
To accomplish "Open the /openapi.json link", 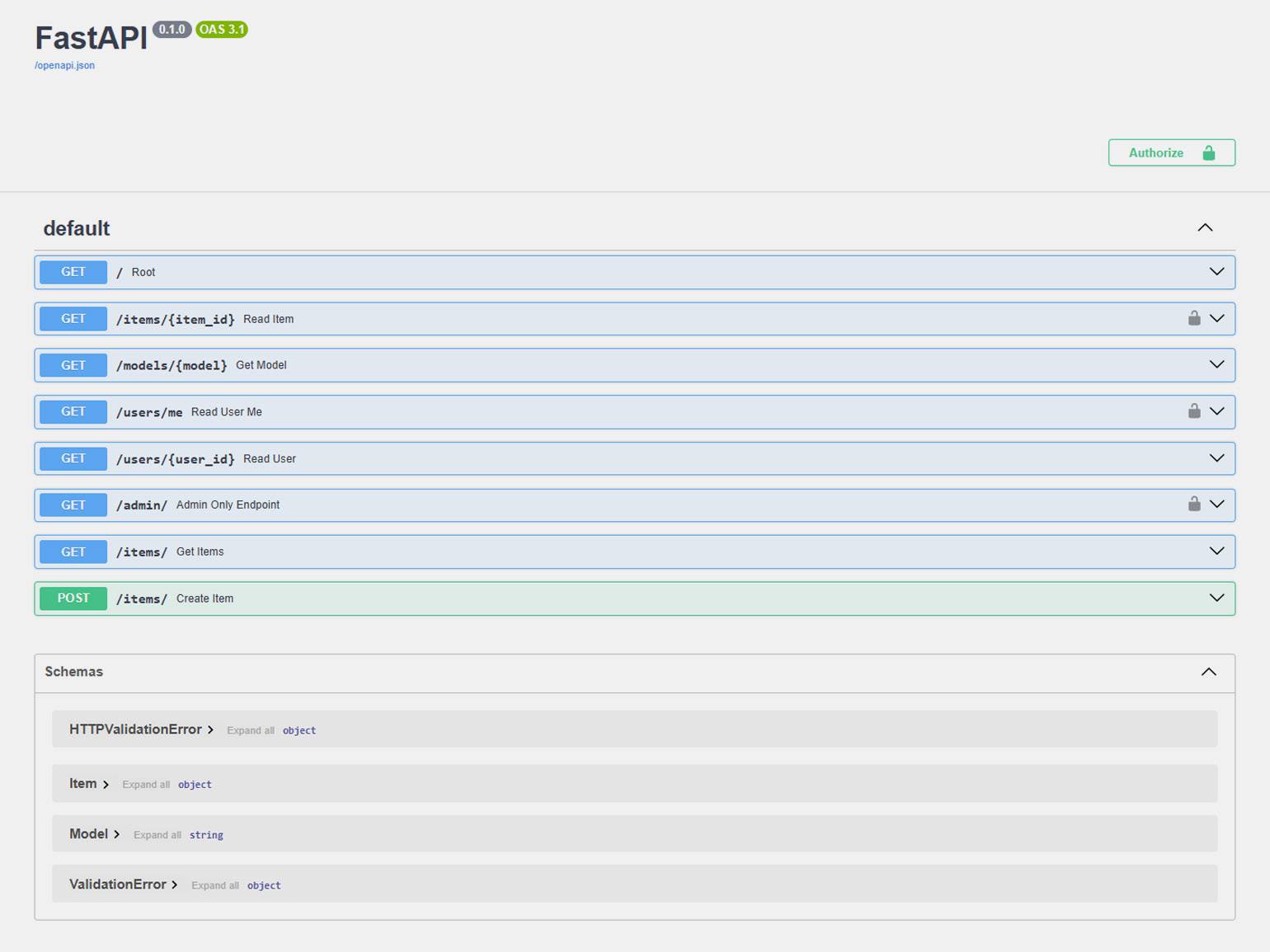I will [64, 66].
